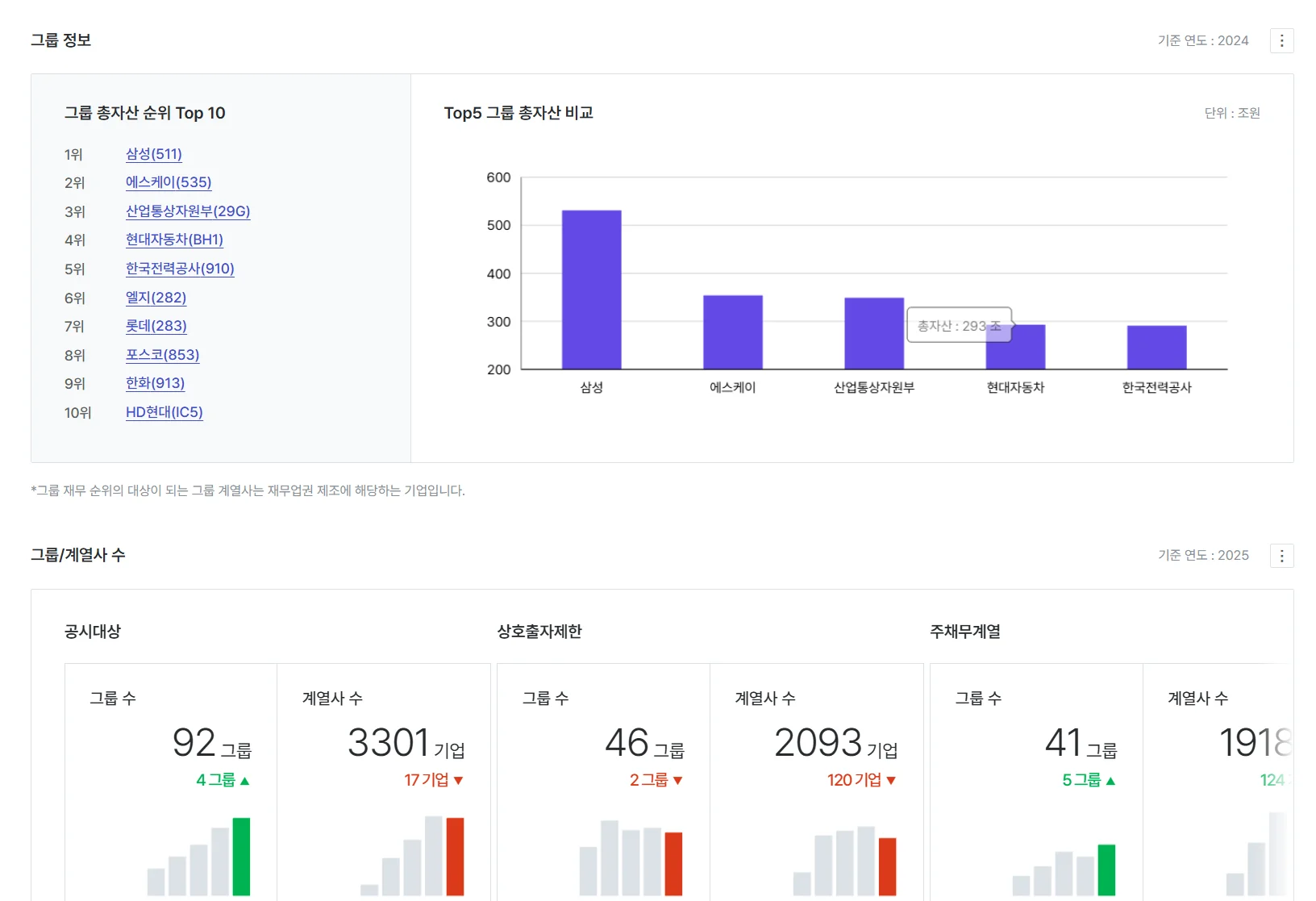The height and width of the screenshot is (901, 1316).
Task: Click the green bar in 주채무계열 그룹 수 chart
Action: click(1106, 870)
